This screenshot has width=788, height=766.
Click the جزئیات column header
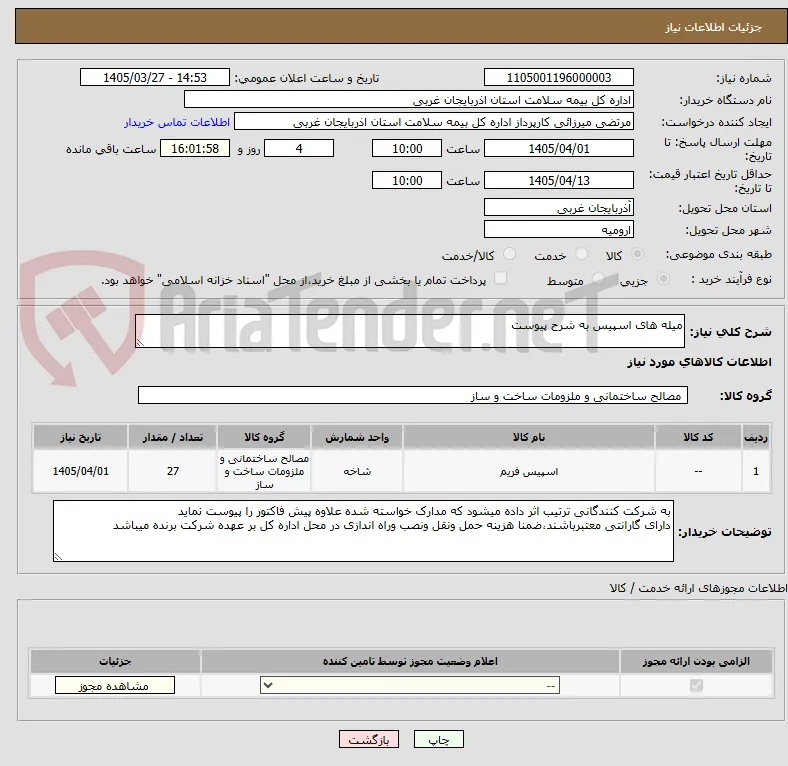click(115, 661)
